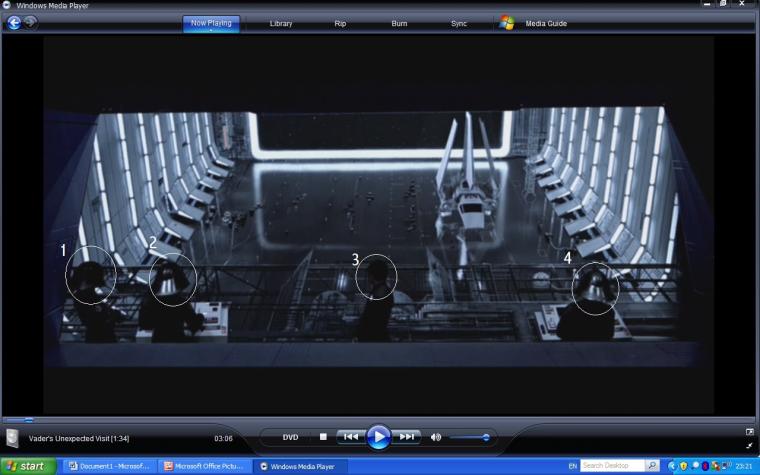The width and height of the screenshot is (760, 475).
Task: Click the Star Wars video frame
Action: point(379,225)
